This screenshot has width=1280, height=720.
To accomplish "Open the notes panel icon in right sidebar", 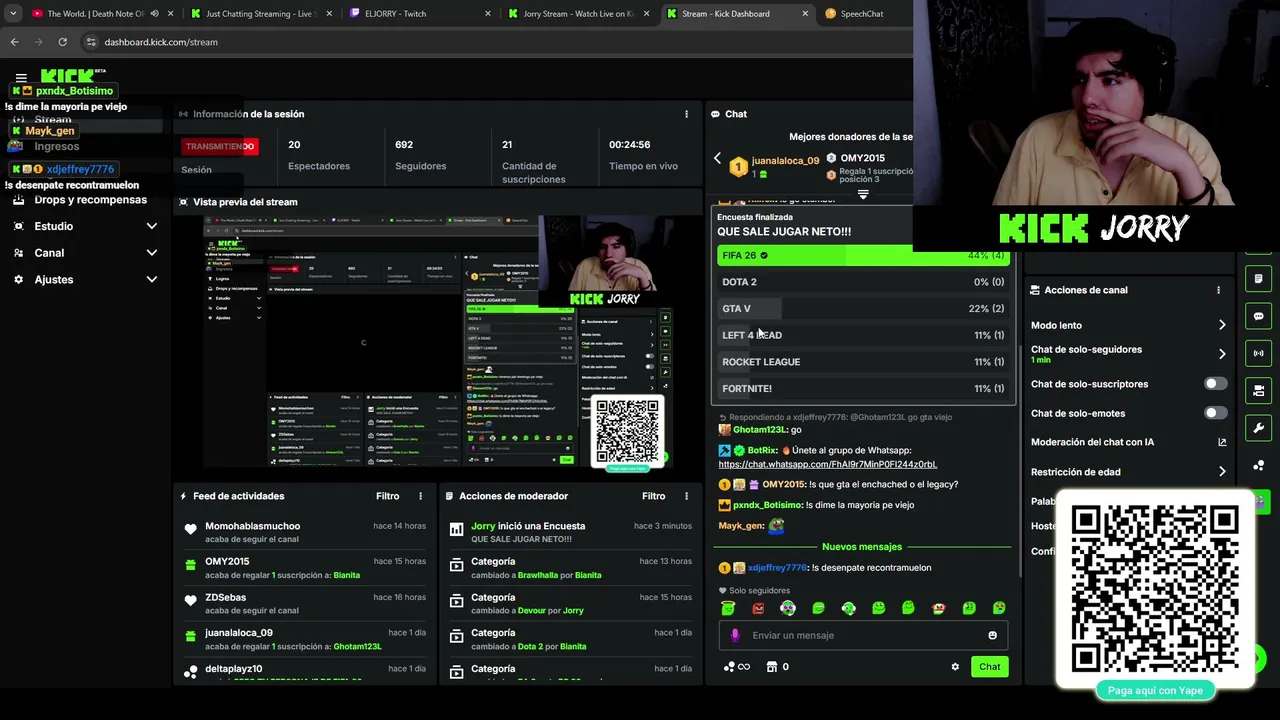I will [1258, 278].
